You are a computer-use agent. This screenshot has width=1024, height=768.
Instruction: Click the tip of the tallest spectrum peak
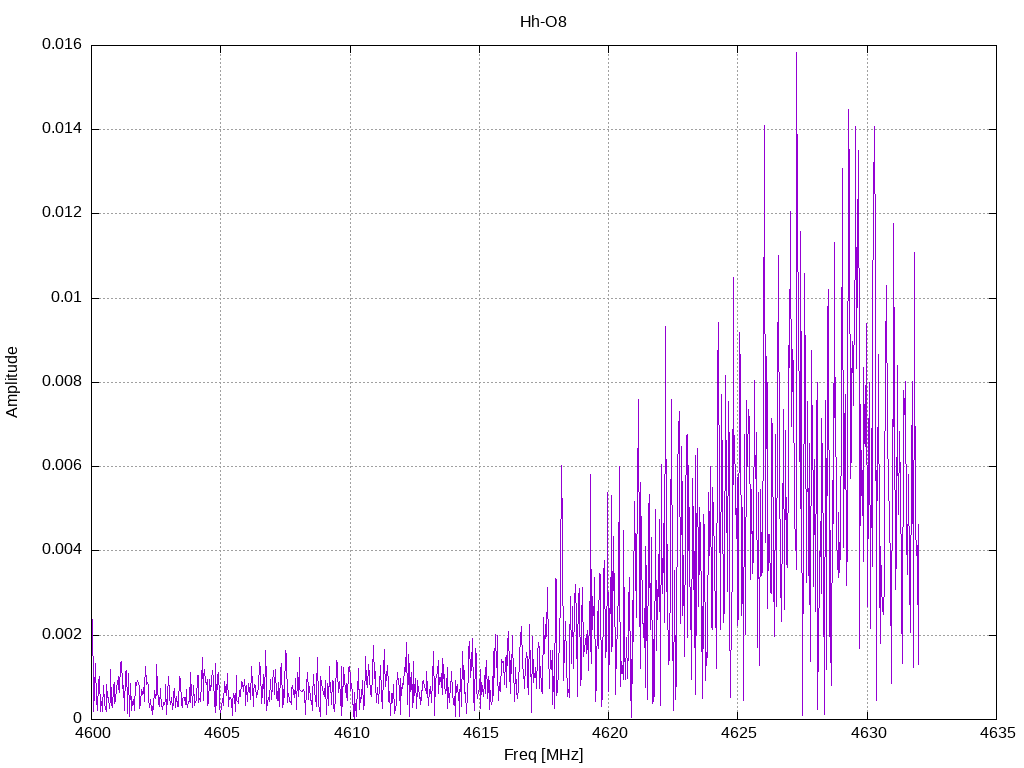tap(796, 53)
